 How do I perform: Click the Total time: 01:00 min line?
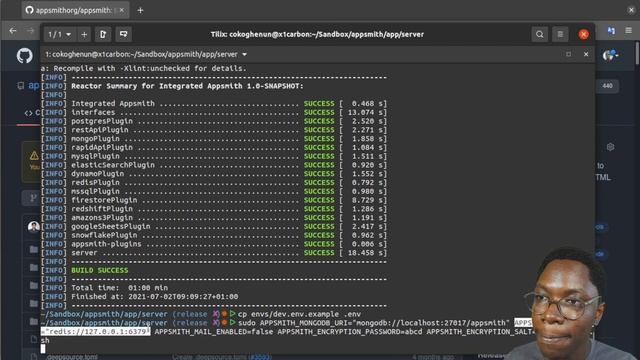pos(119,288)
